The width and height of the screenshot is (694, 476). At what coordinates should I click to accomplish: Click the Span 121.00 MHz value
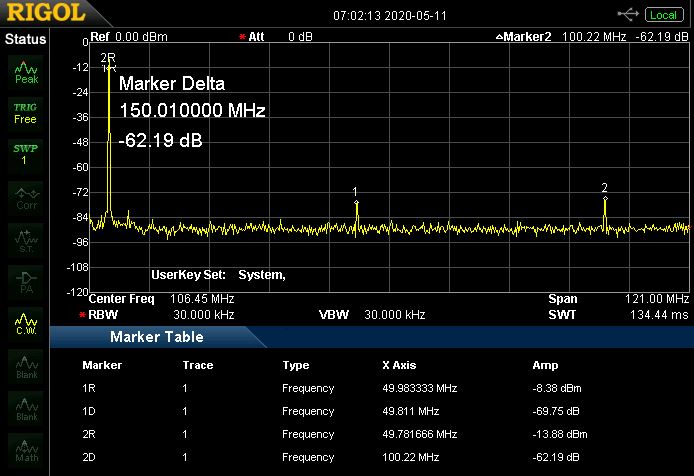point(657,299)
